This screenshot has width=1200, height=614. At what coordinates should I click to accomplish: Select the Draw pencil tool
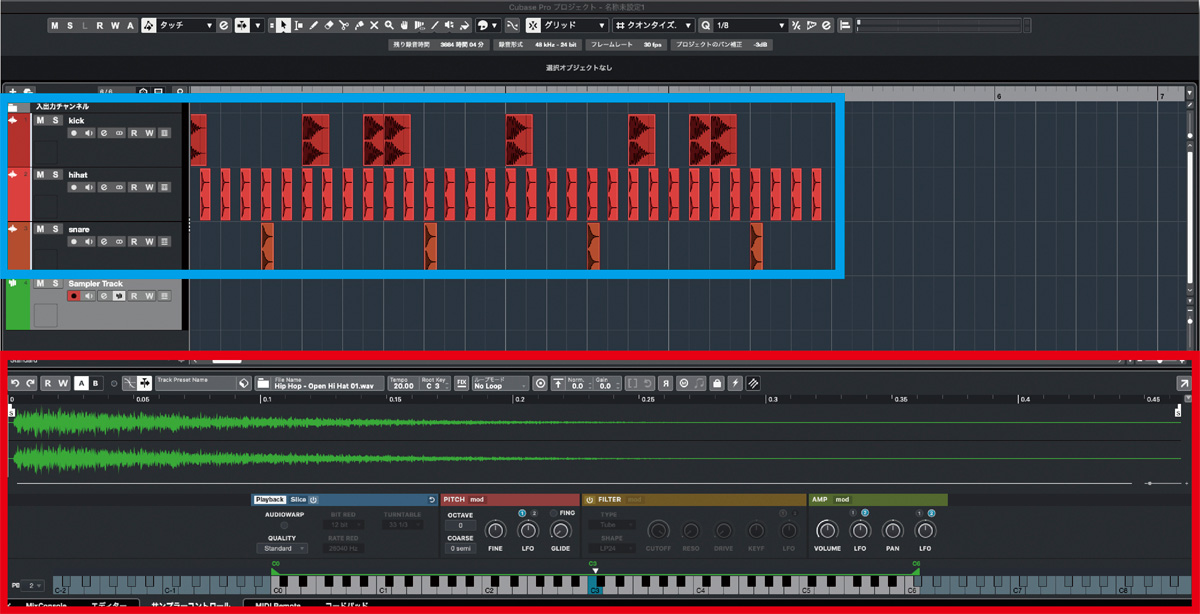(x=314, y=25)
